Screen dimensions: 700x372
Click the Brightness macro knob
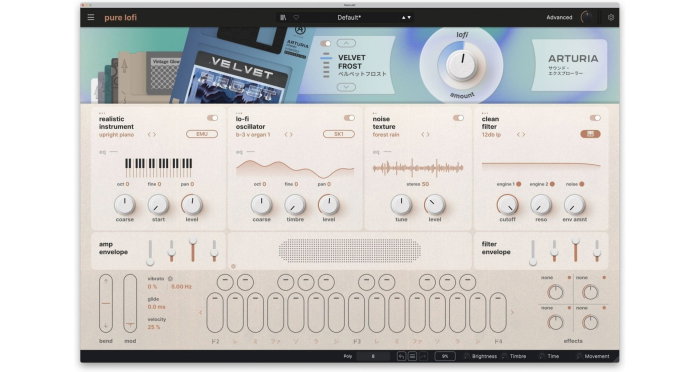pos(467,356)
